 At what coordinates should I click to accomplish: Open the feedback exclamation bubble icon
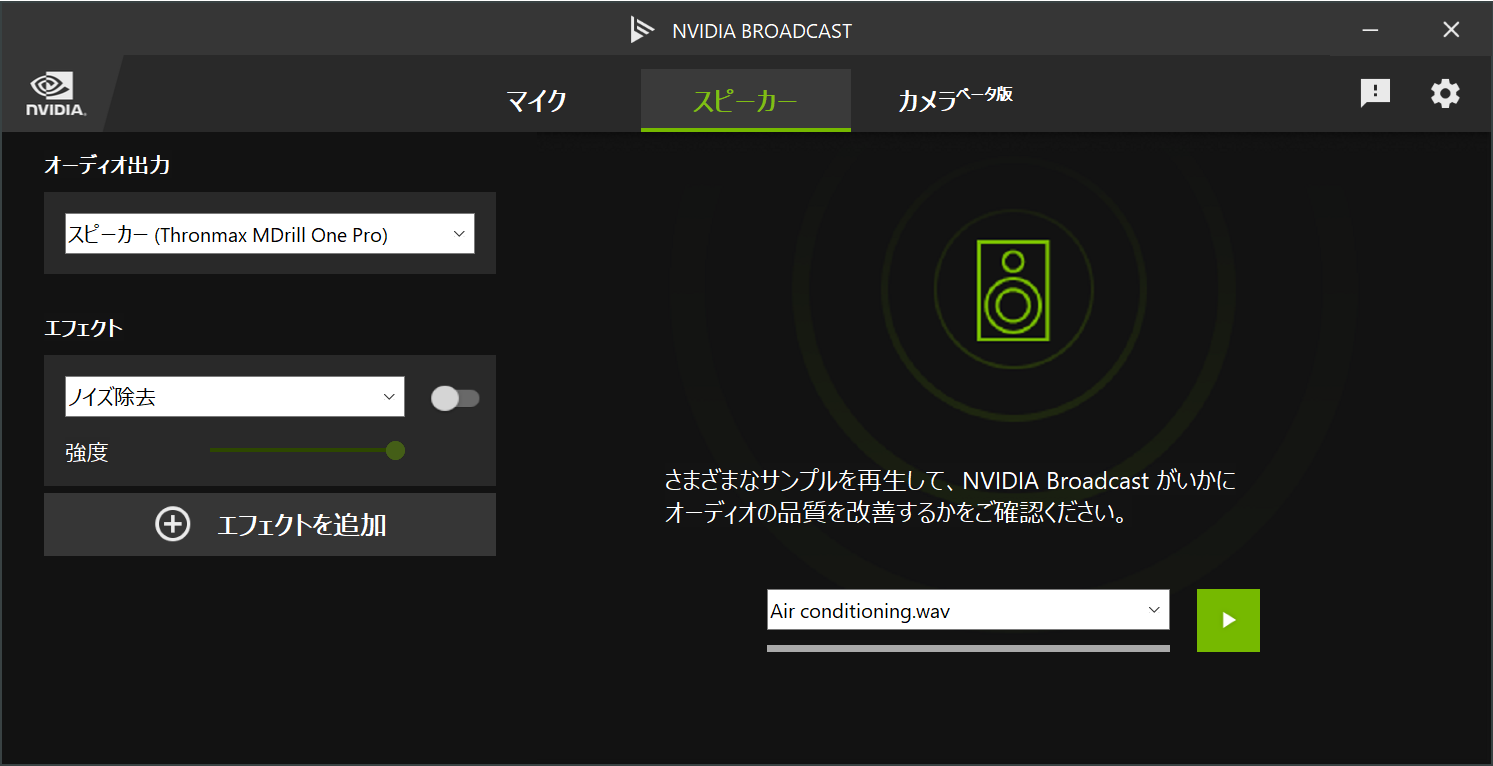pos(1375,94)
